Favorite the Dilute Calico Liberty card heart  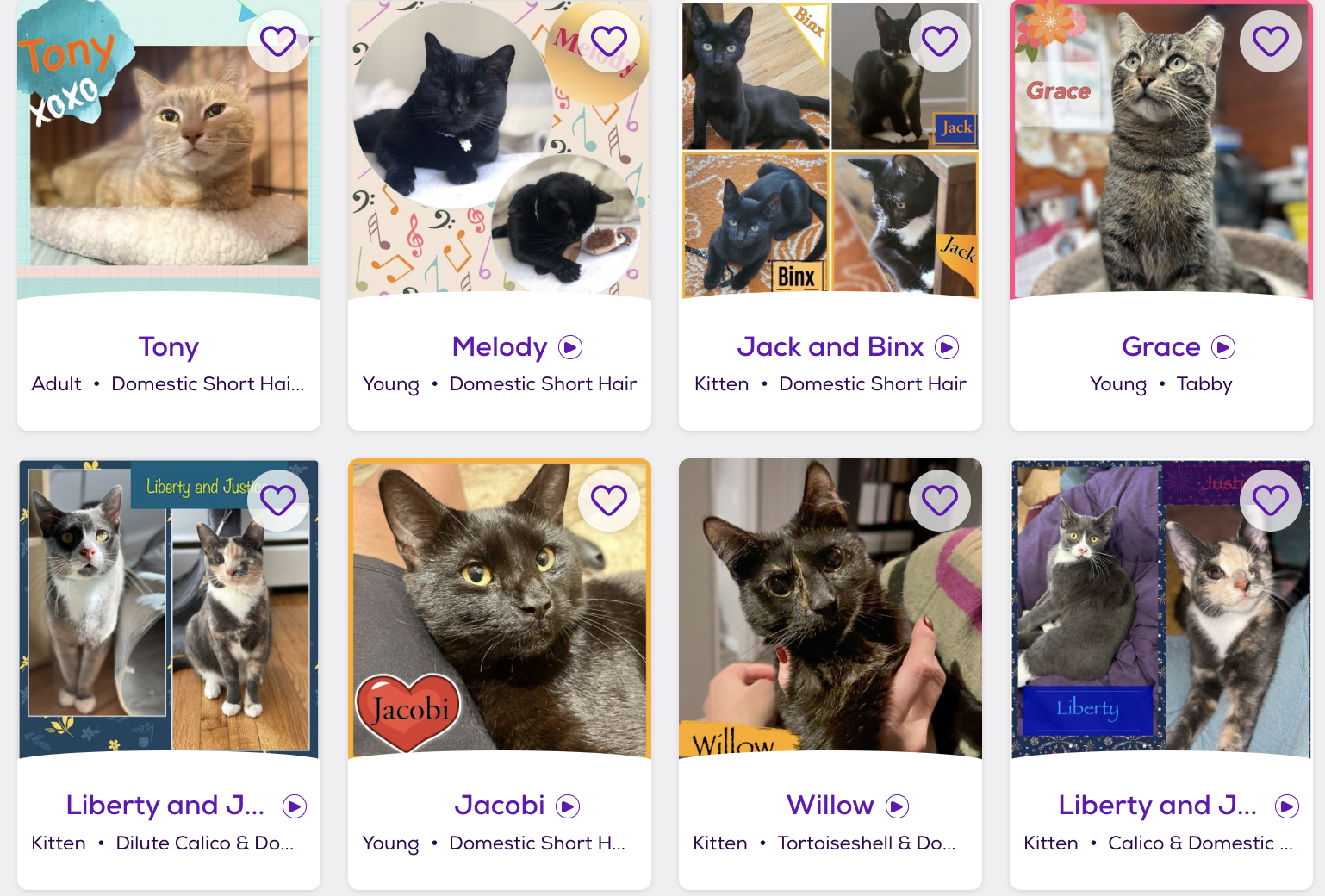[x=278, y=501]
